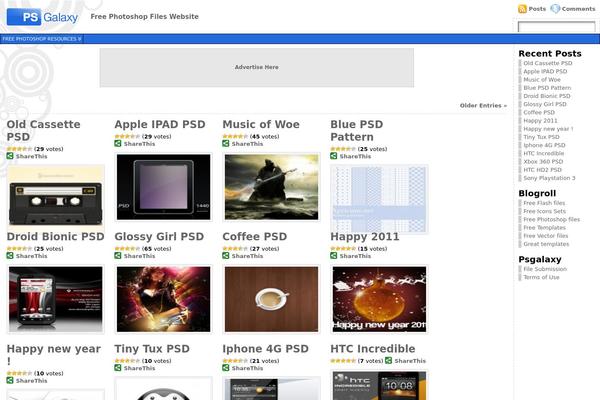Open Tiny Tux PSD in Recent Posts
The width and height of the screenshot is (600, 400).
pos(541,137)
